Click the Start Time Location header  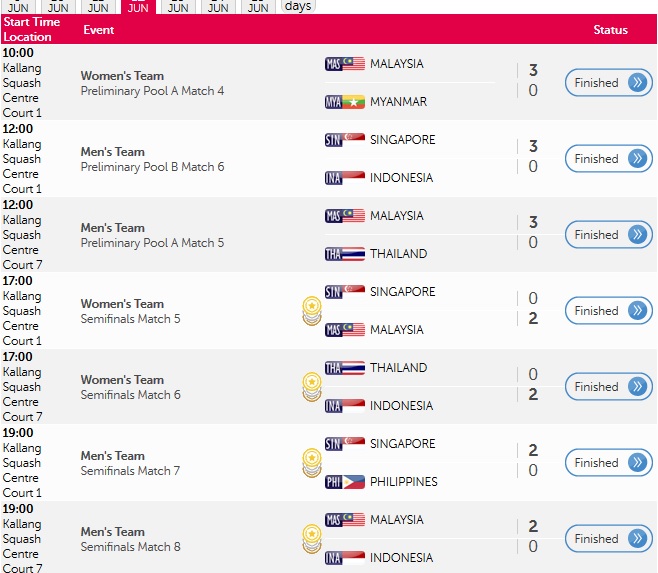point(31,29)
